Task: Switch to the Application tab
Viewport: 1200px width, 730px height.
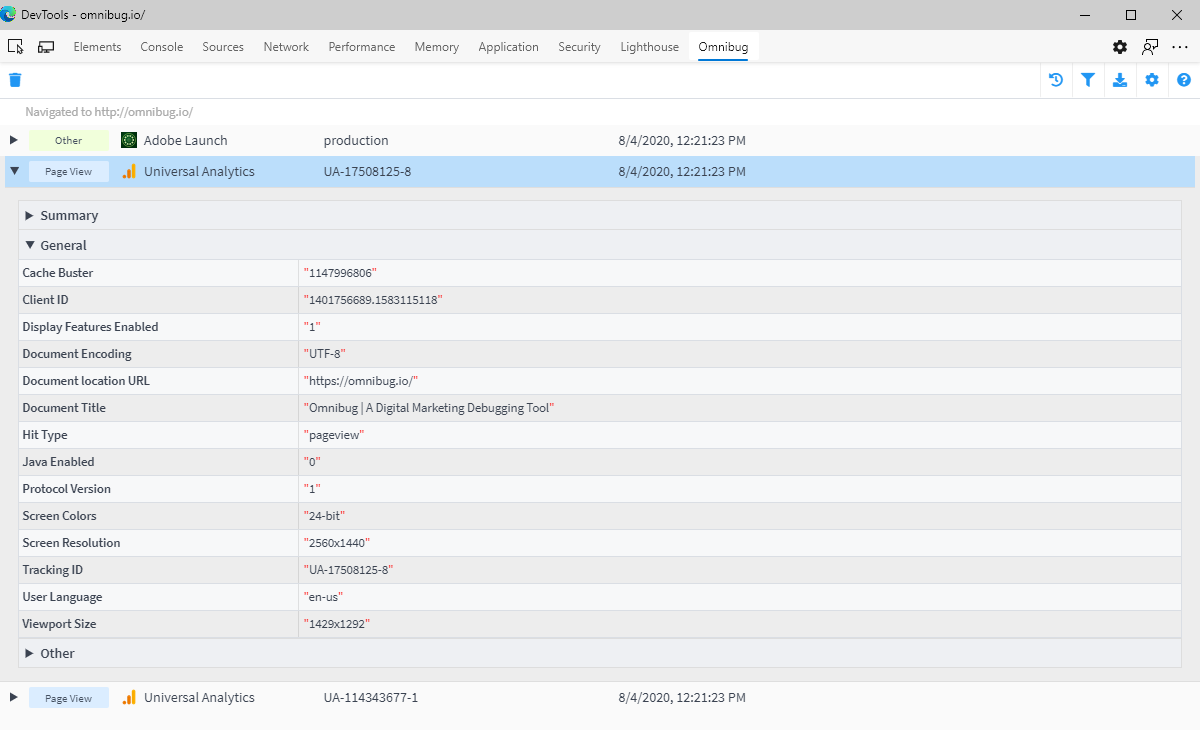Action: click(508, 47)
